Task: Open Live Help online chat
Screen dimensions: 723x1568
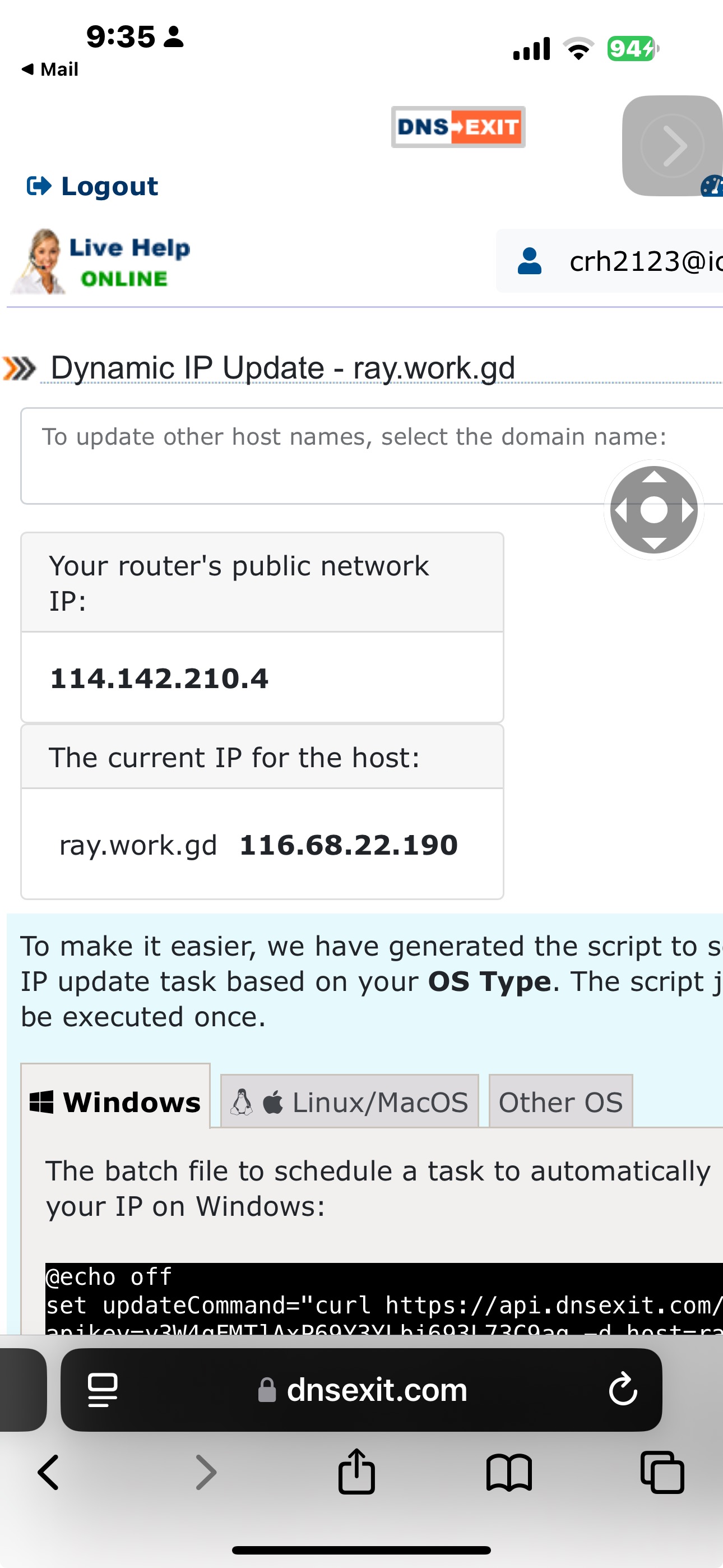Action: tap(101, 262)
